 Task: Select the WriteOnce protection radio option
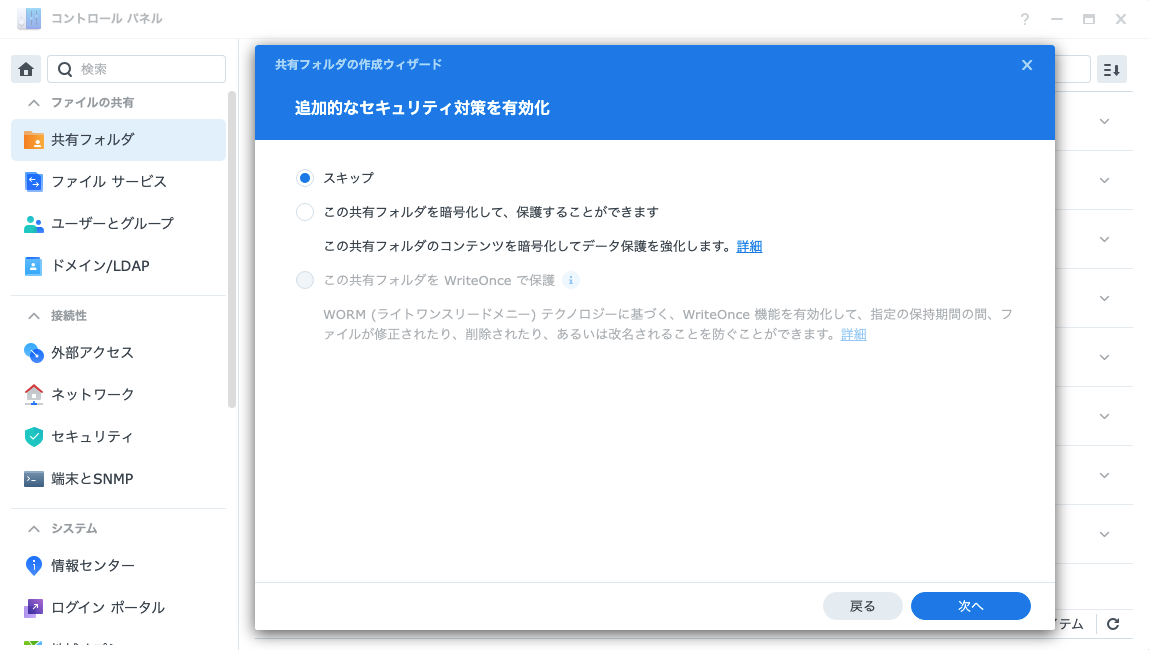(305, 280)
